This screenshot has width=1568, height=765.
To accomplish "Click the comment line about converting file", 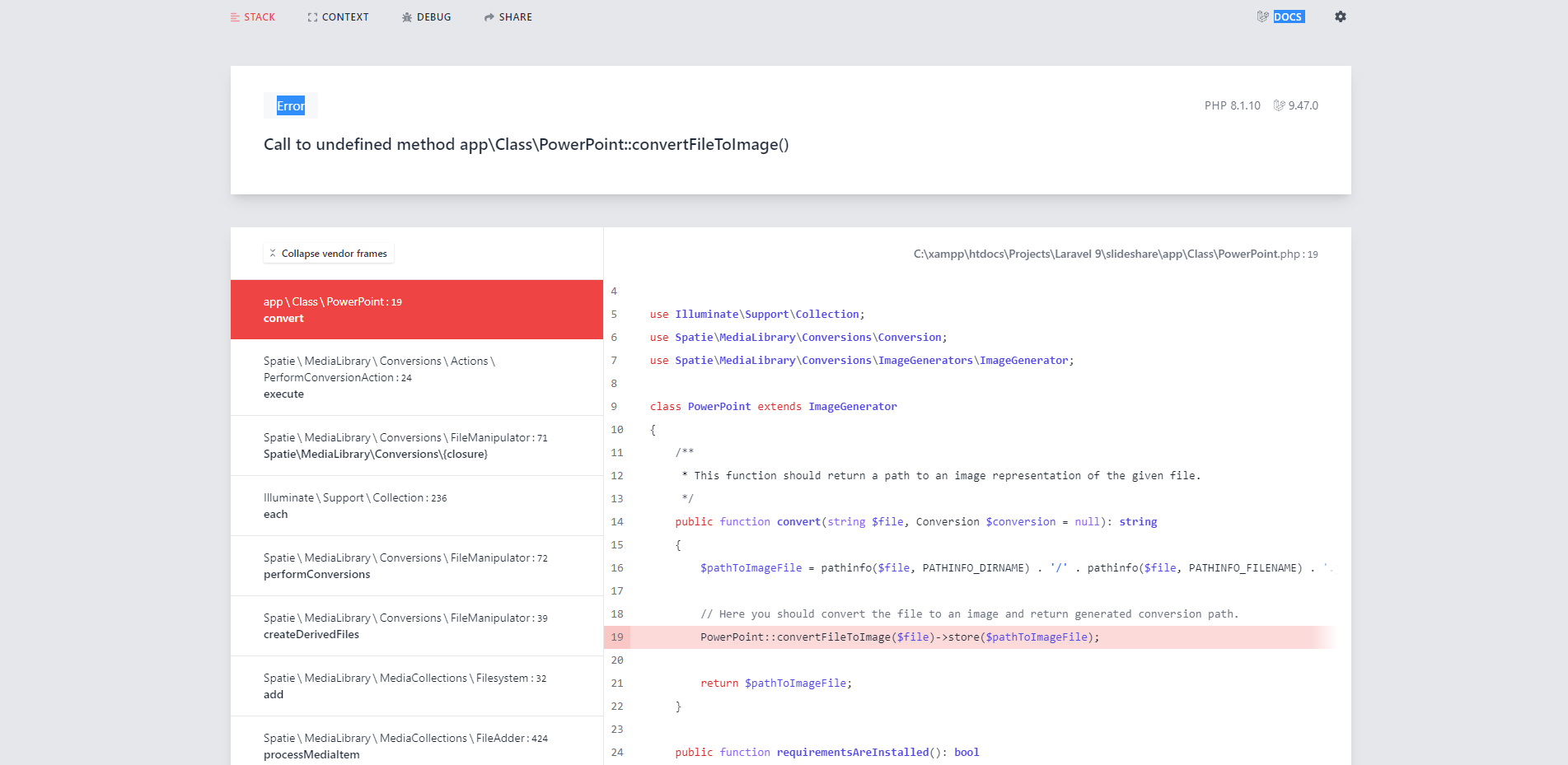I will [970, 614].
